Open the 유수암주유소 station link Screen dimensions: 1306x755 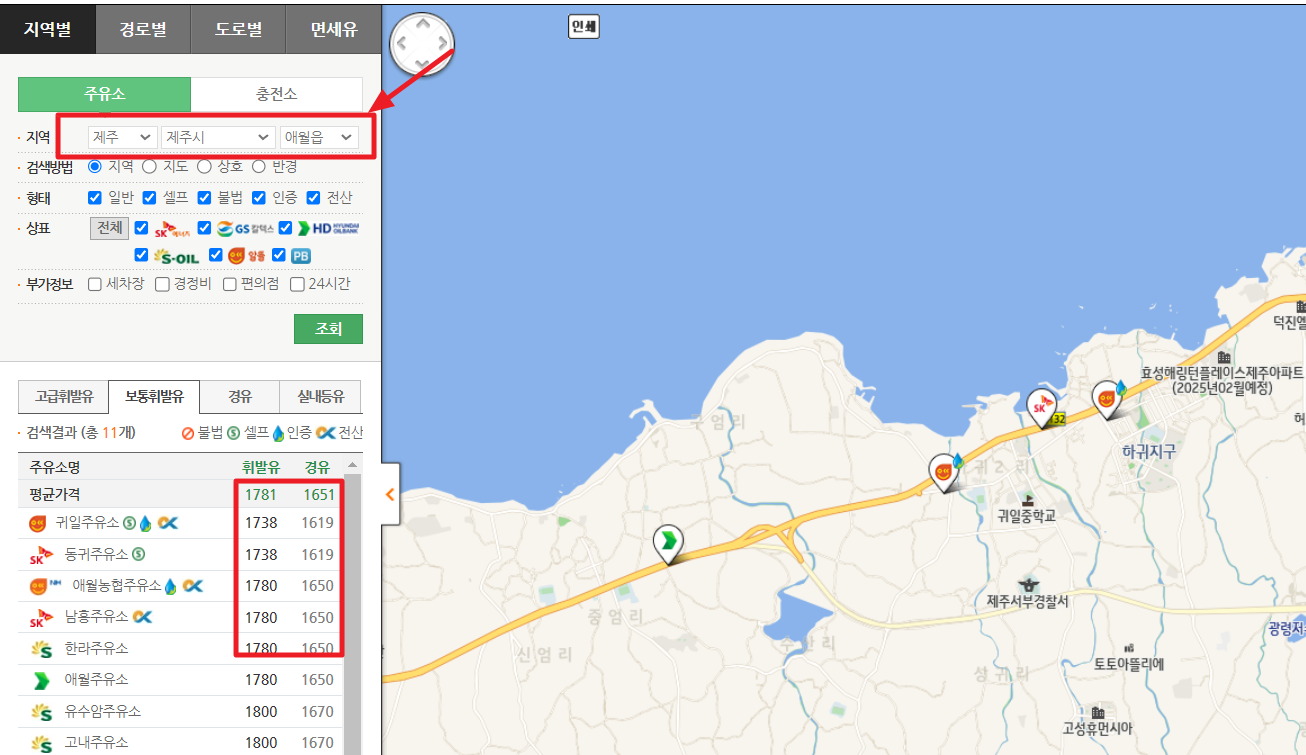tap(103, 711)
